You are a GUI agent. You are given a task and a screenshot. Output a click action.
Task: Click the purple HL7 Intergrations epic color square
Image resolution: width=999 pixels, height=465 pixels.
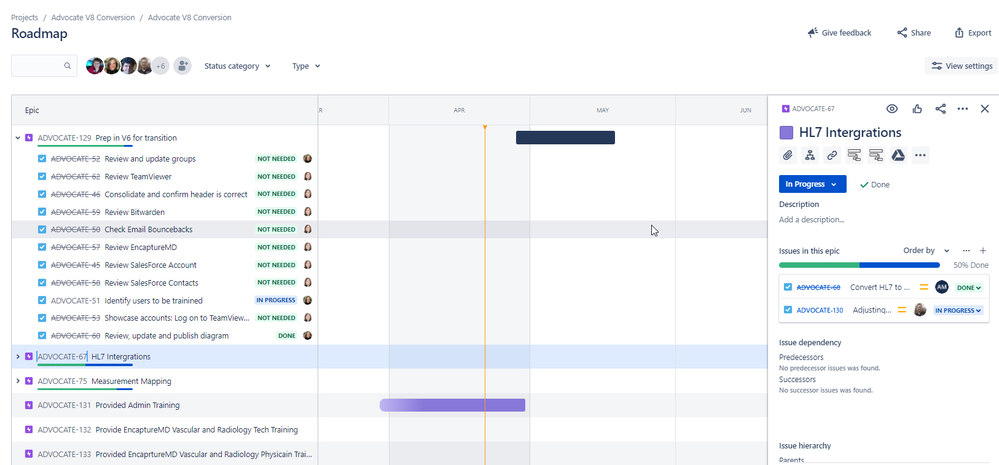point(786,132)
